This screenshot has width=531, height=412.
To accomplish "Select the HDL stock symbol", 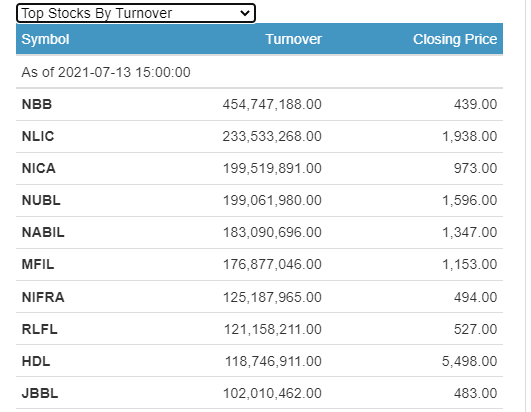I will pos(36,362).
